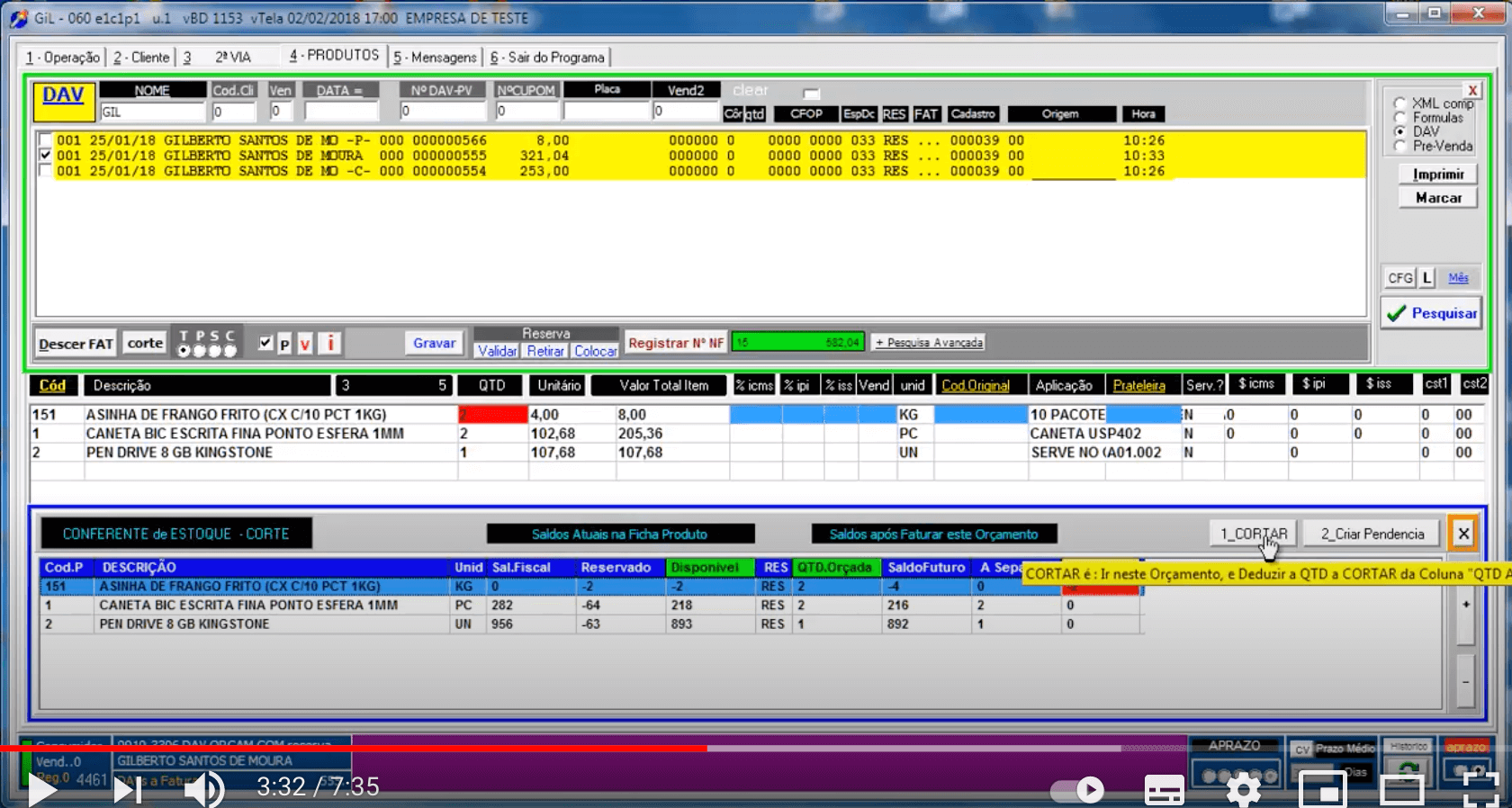Click the Registrar Nº NF button

(676, 343)
